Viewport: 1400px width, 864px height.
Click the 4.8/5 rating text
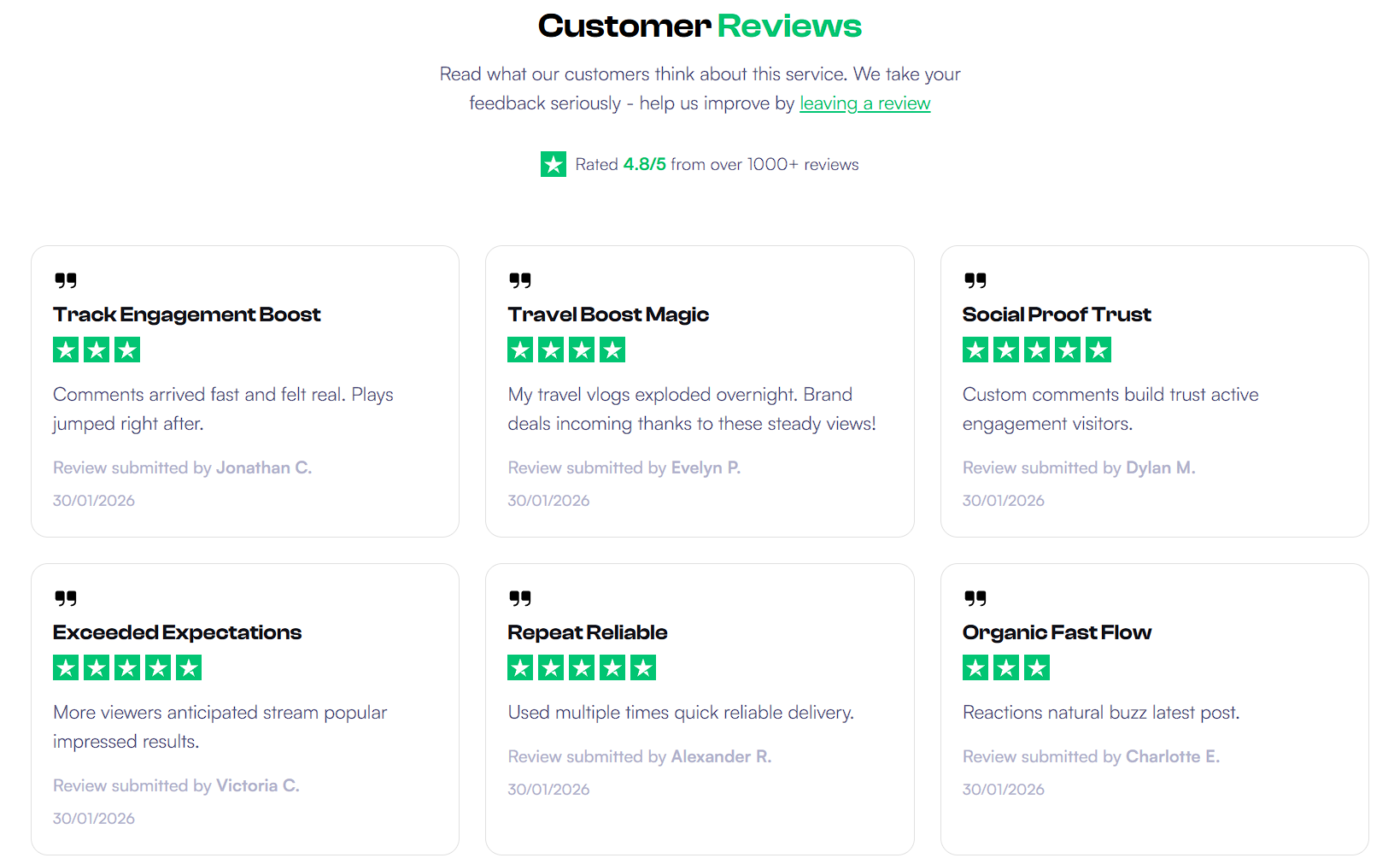(x=645, y=164)
